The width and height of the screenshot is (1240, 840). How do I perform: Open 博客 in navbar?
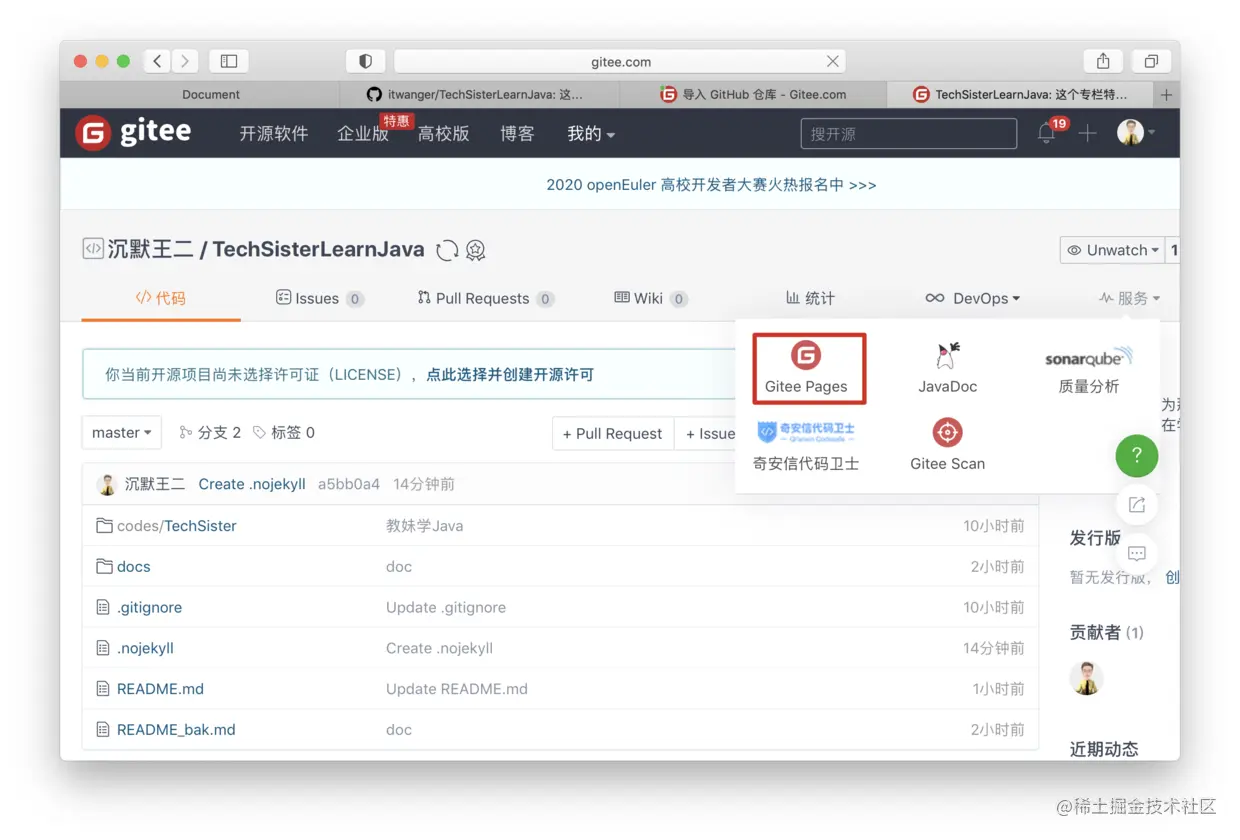click(517, 133)
